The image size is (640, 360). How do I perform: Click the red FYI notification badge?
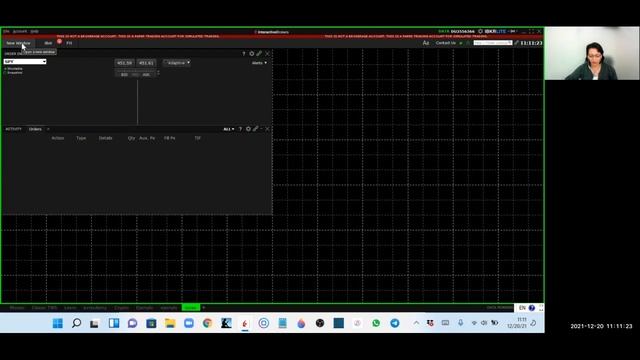point(59,41)
